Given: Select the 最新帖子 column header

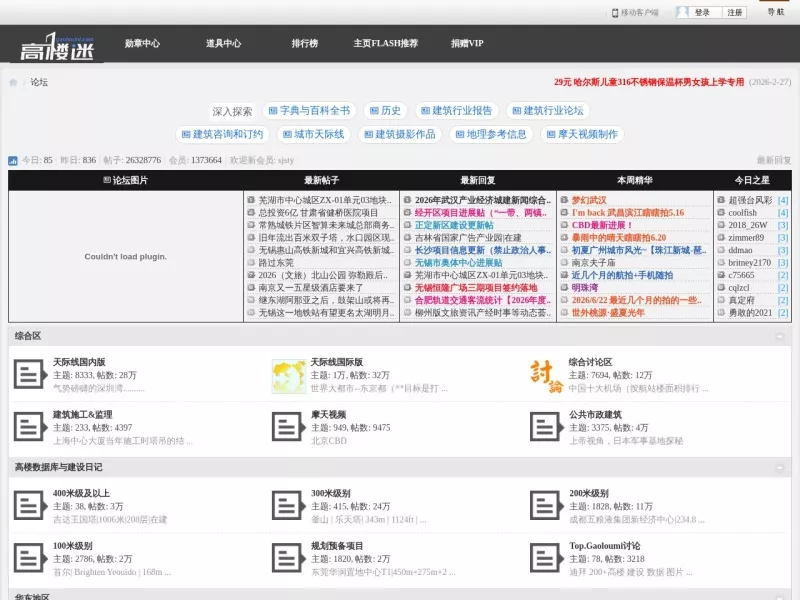Looking at the screenshot, I should [x=321, y=180].
